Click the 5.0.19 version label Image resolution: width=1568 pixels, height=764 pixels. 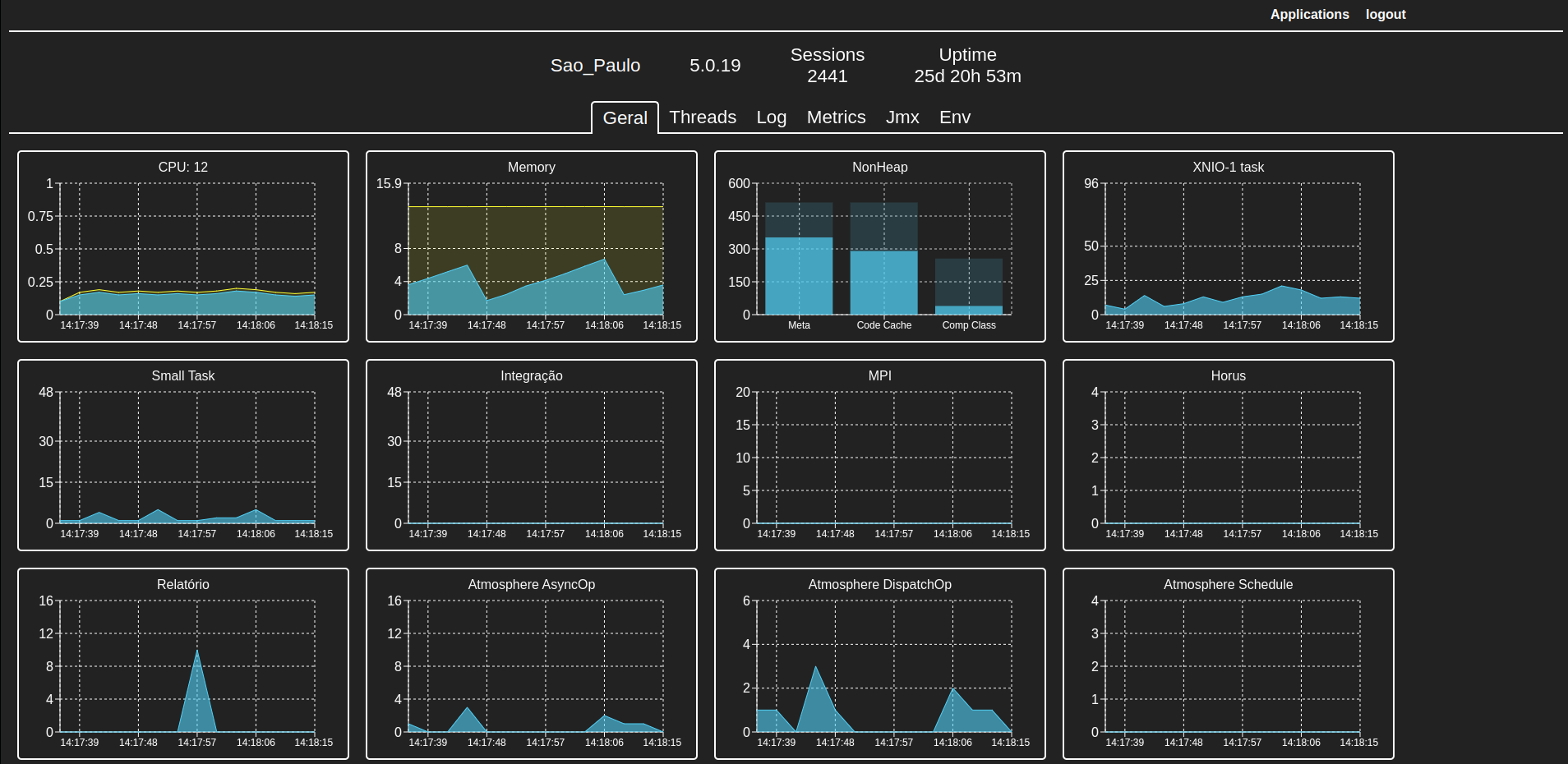click(x=715, y=65)
